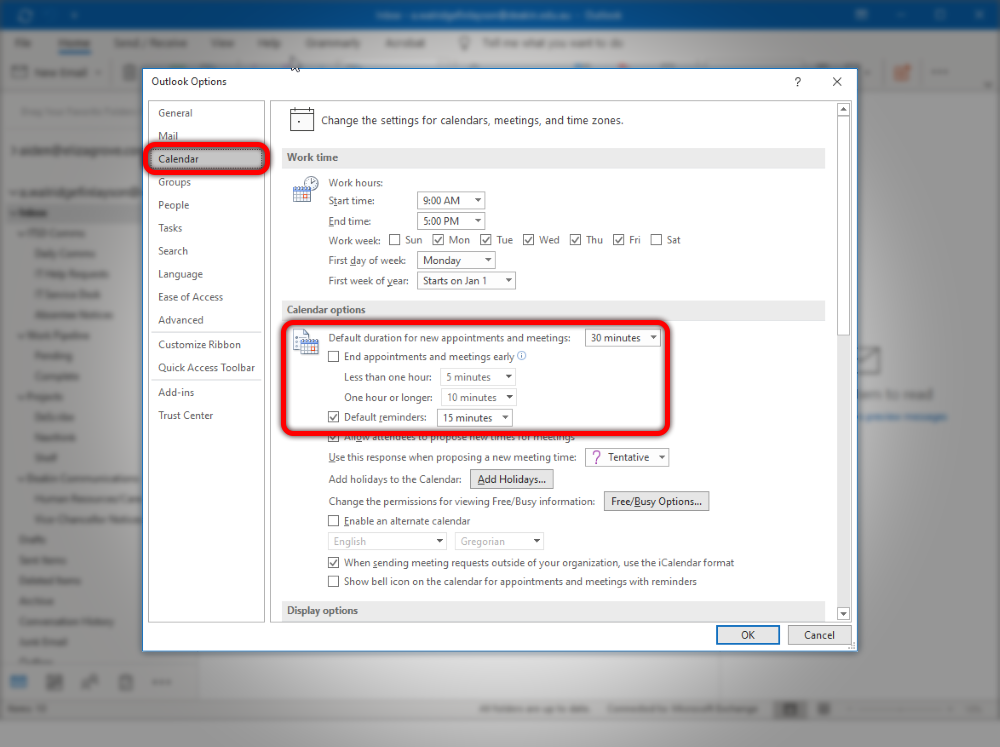This screenshot has height=747, width=1000.
Task: Open People view in Outlook navigation bar
Action: click(x=89, y=682)
